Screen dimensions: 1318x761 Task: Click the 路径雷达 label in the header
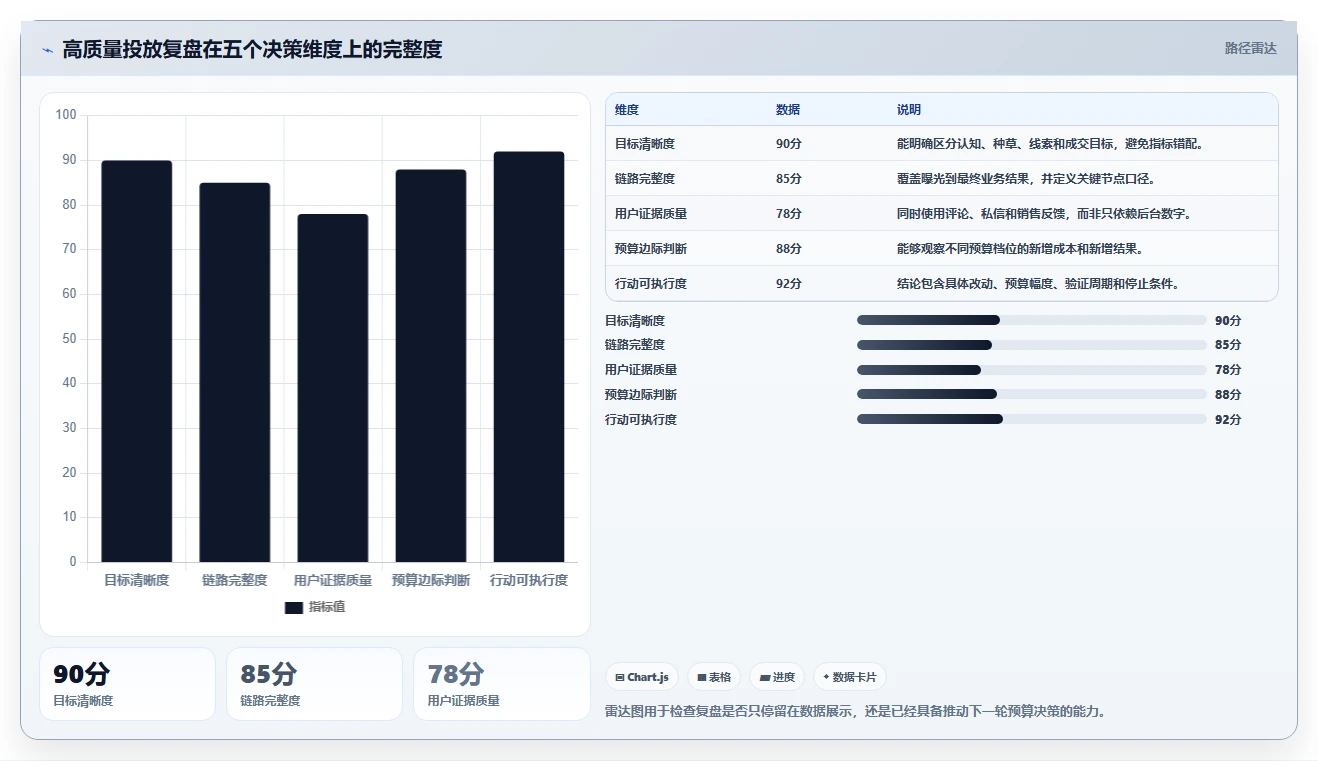click(x=1250, y=48)
